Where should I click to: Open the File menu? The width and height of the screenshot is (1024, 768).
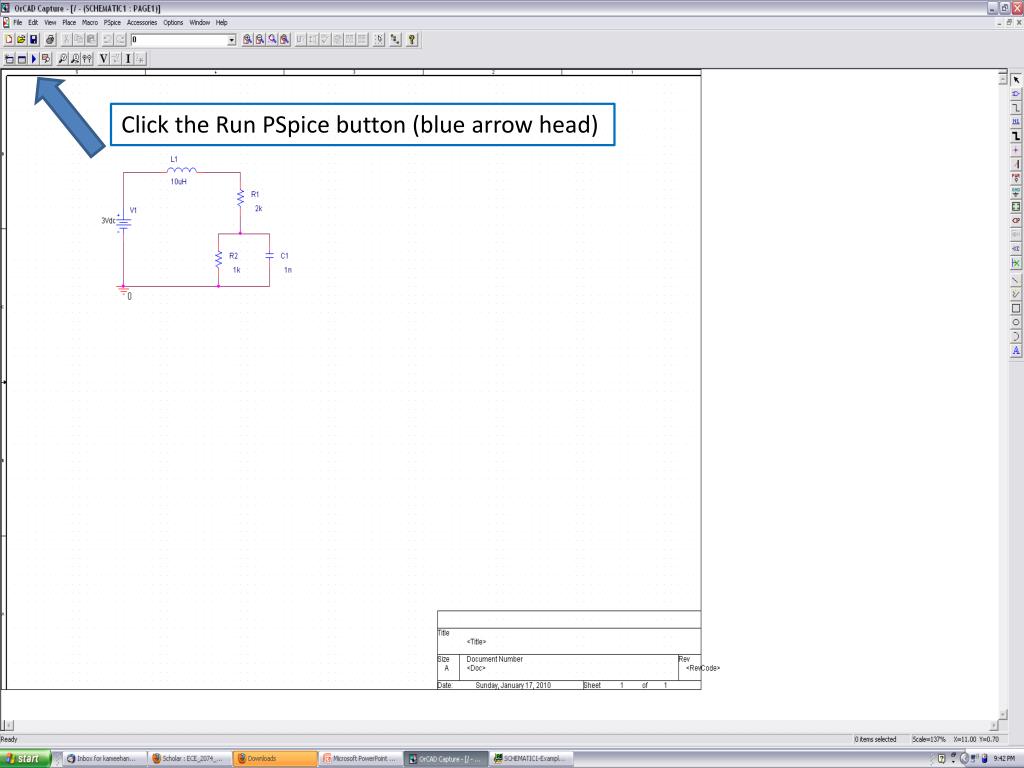(x=18, y=22)
